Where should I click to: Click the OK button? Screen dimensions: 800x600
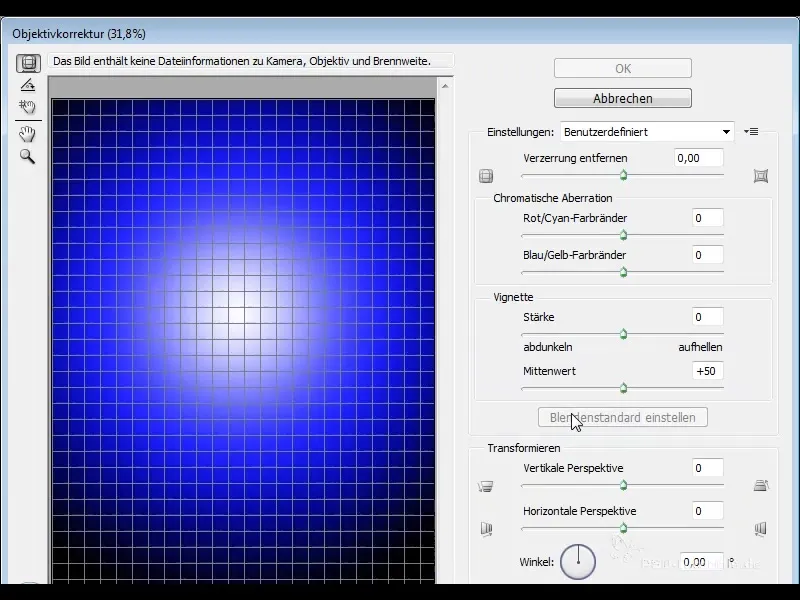(x=622, y=68)
